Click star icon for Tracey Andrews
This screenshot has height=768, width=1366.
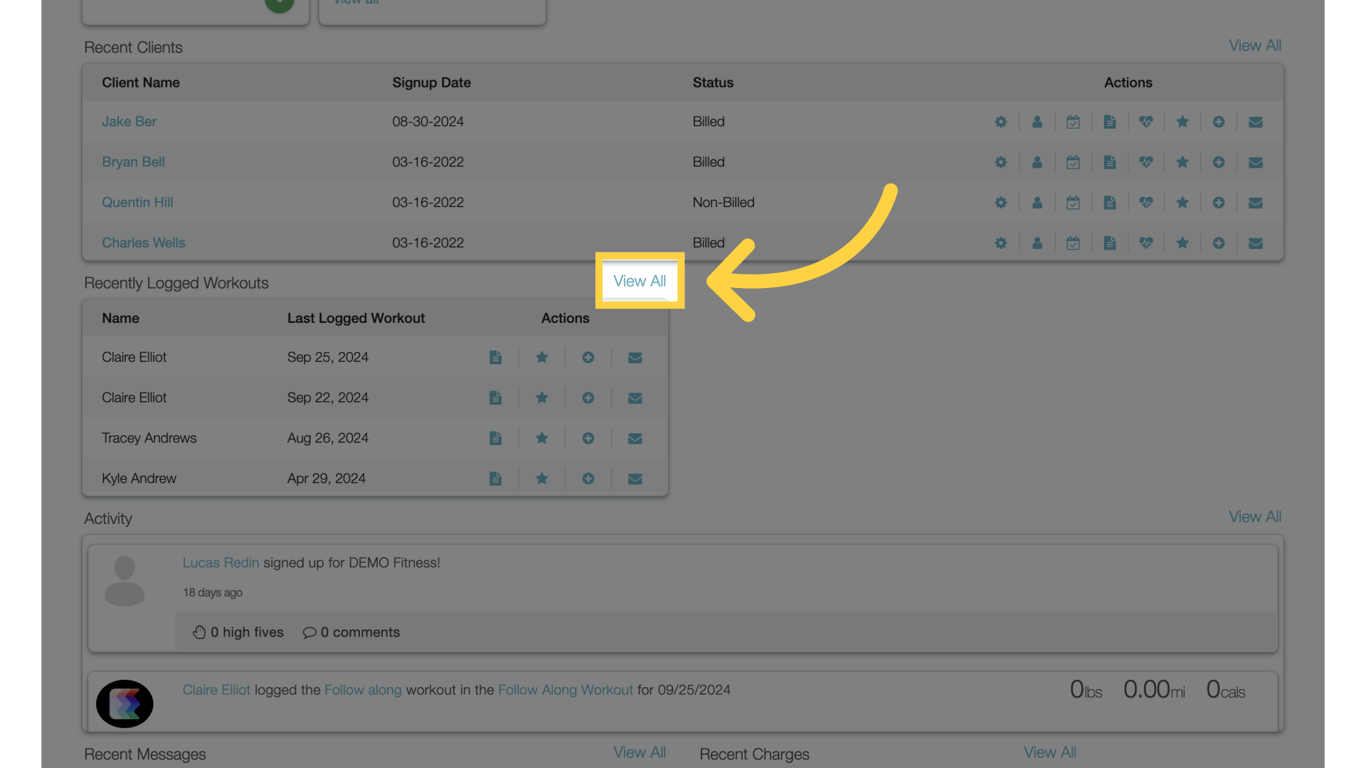pyautogui.click(x=542, y=438)
